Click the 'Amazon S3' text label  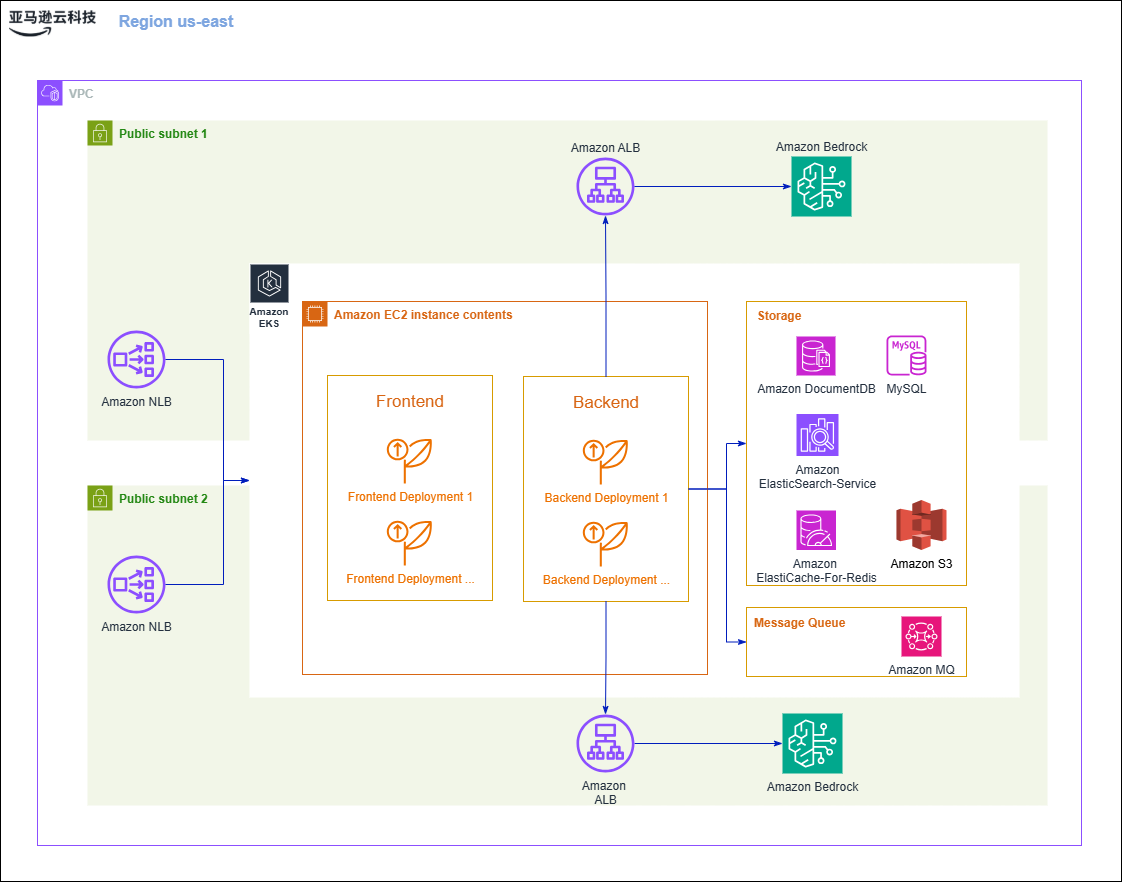[x=921, y=564]
